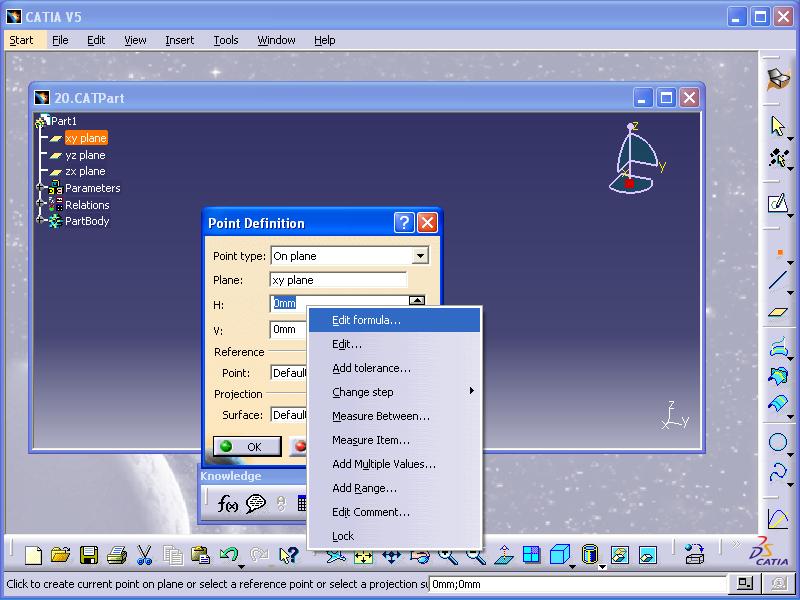Select Add tolerance... in context menu
Image resolution: width=800 pixels, height=600 pixels.
coord(371,368)
